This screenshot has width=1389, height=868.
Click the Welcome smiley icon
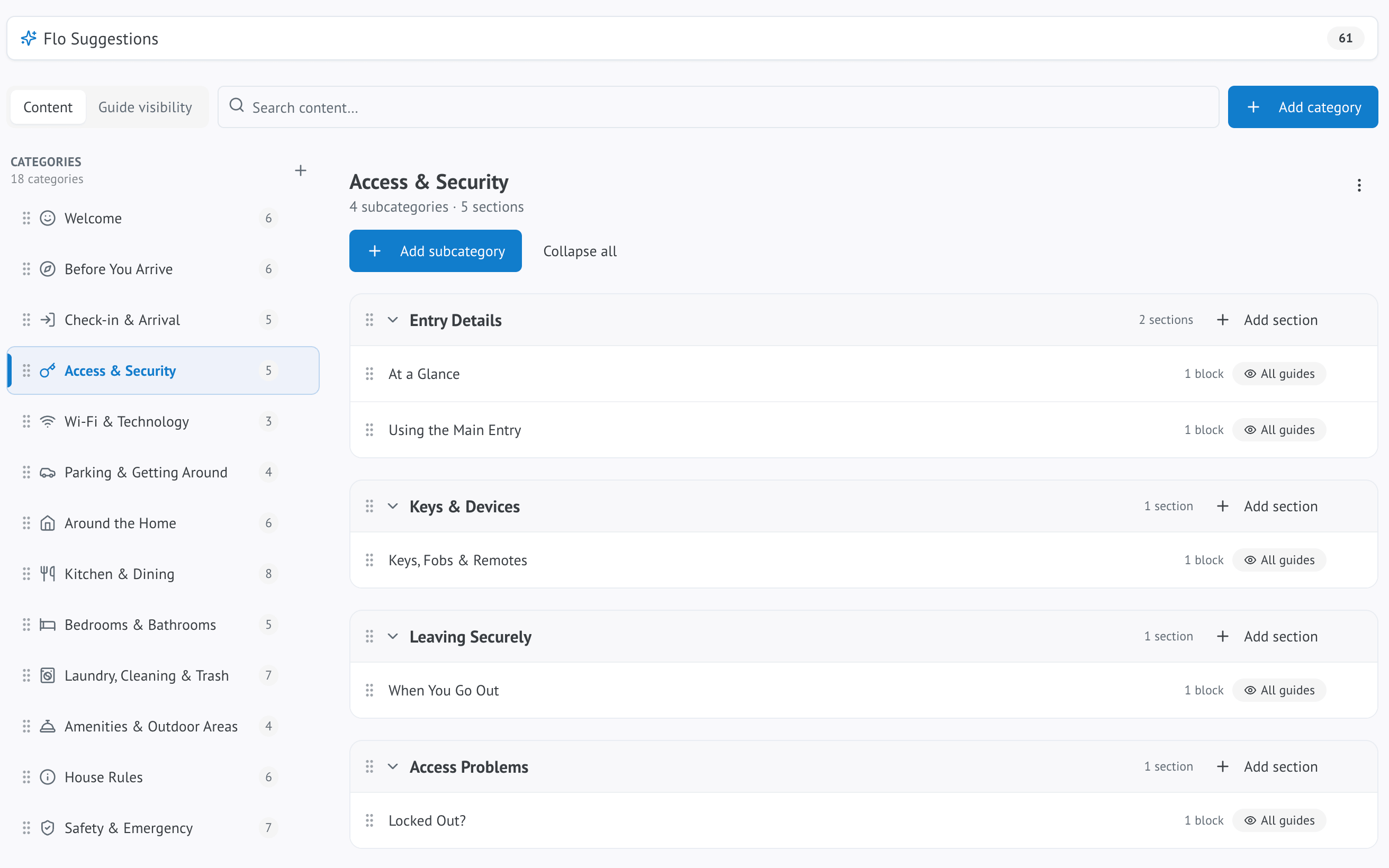click(48, 218)
